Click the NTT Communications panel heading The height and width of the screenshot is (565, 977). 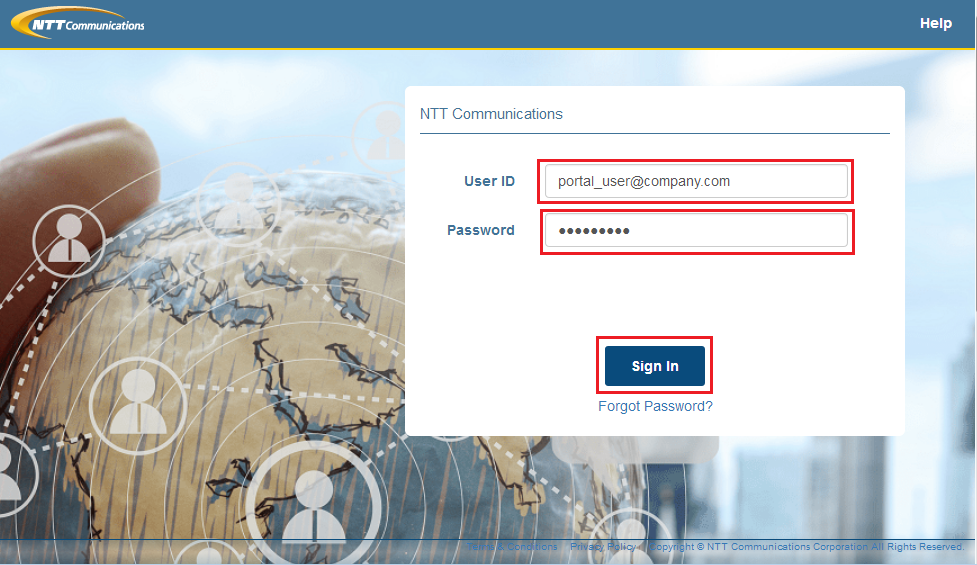[x=491, y=114]
